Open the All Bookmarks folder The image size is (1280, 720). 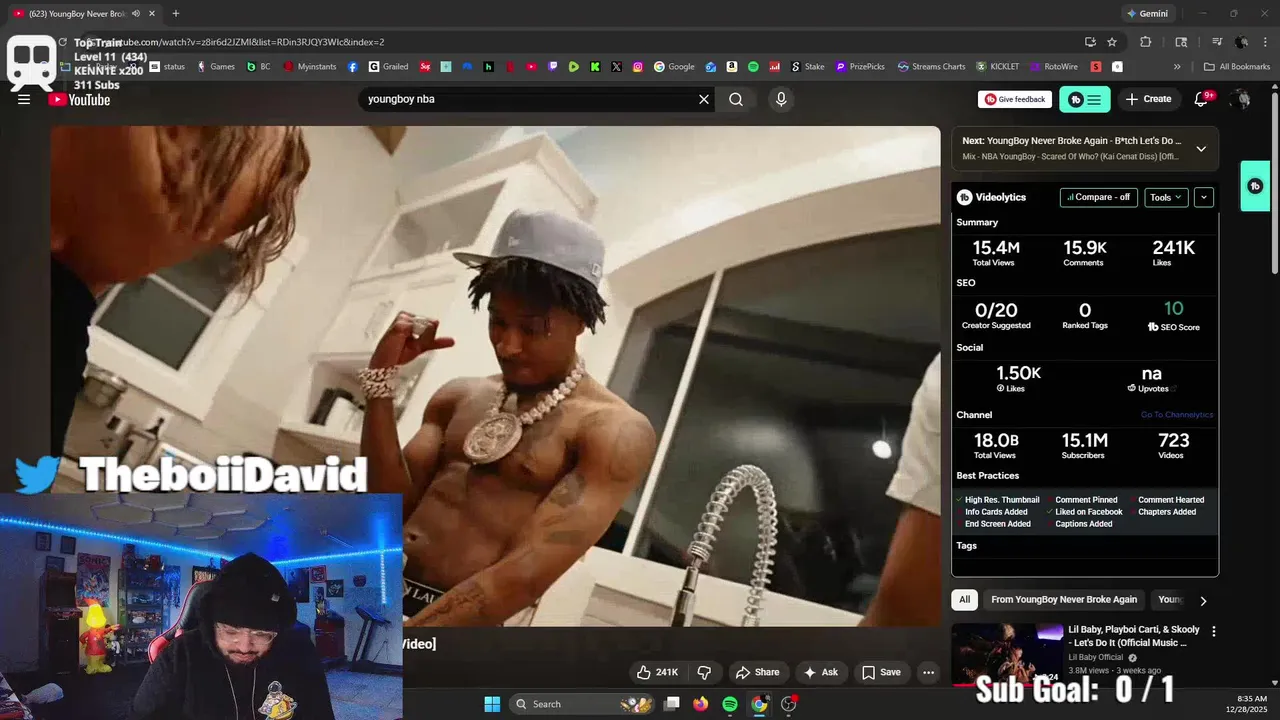point(1237,67)
